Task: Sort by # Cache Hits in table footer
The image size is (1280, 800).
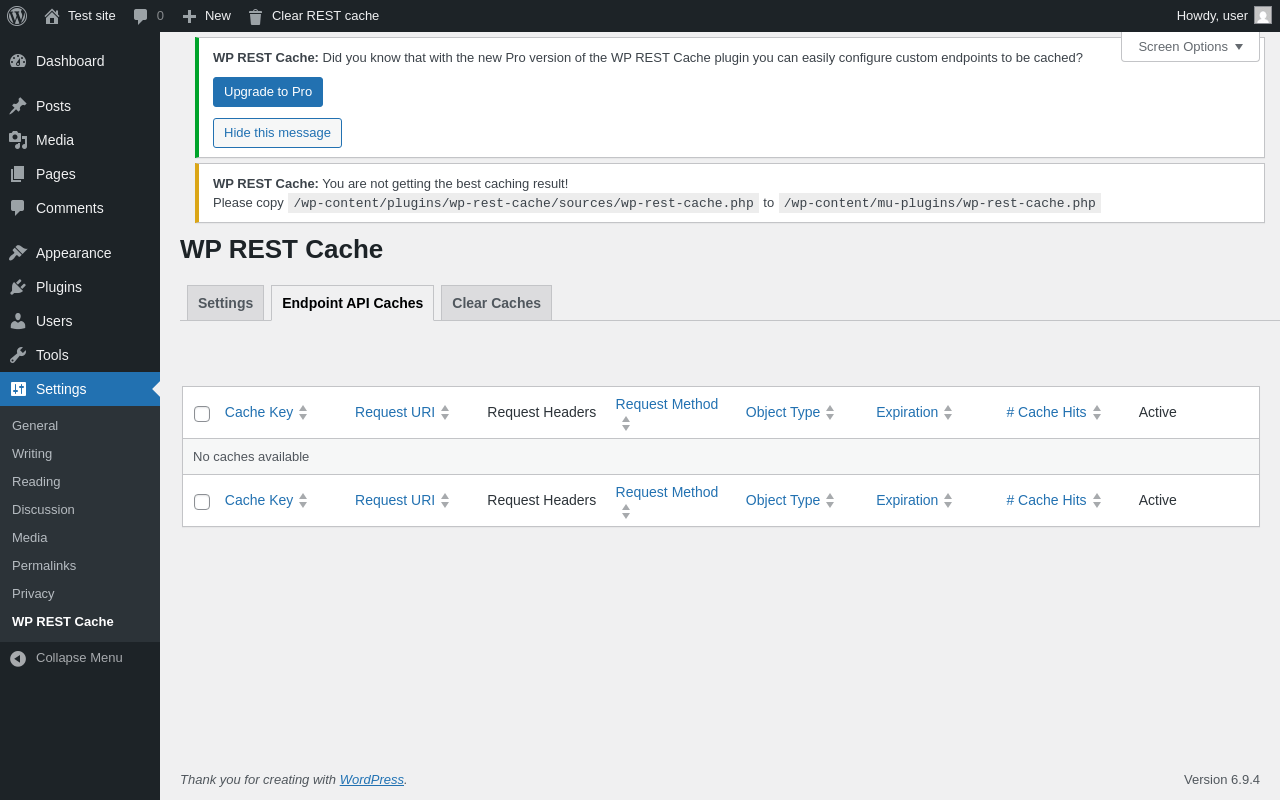Action: click(x=1054, y=500)
